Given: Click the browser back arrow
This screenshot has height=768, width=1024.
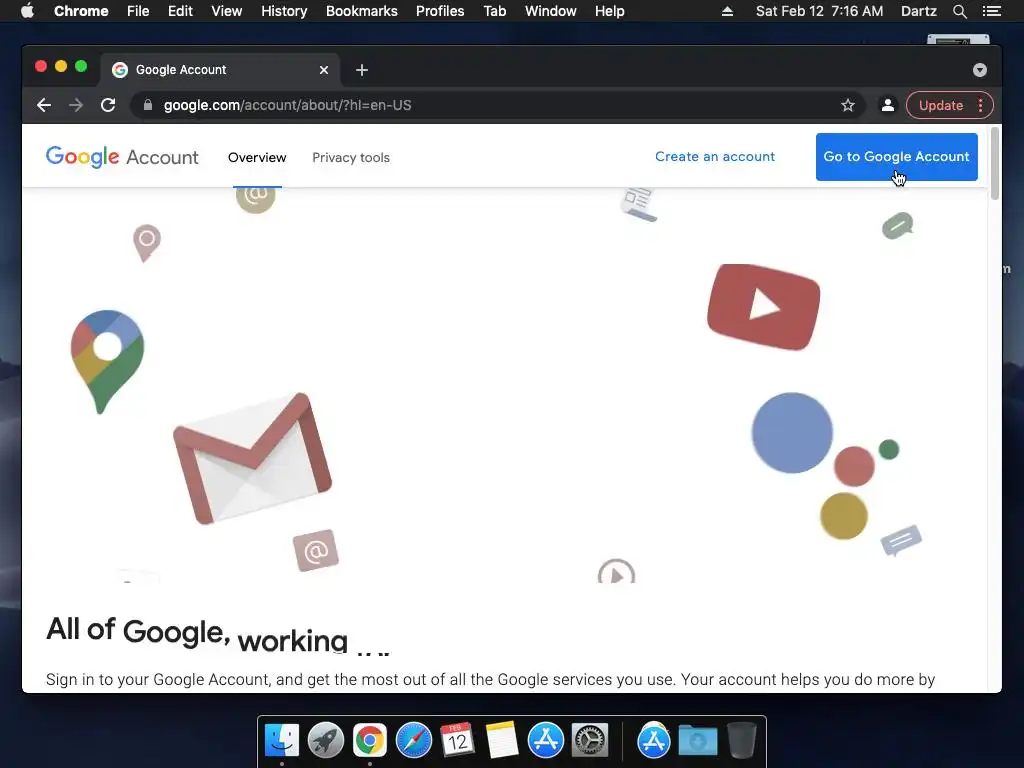Looking at the screenshot, I should tap(44, 105).
